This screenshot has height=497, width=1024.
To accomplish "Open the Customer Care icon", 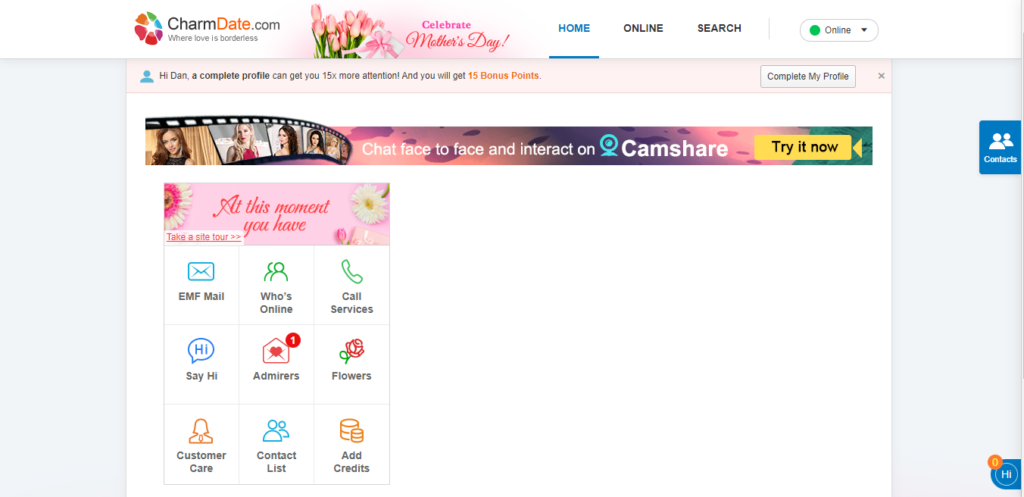I will (201, 431).
